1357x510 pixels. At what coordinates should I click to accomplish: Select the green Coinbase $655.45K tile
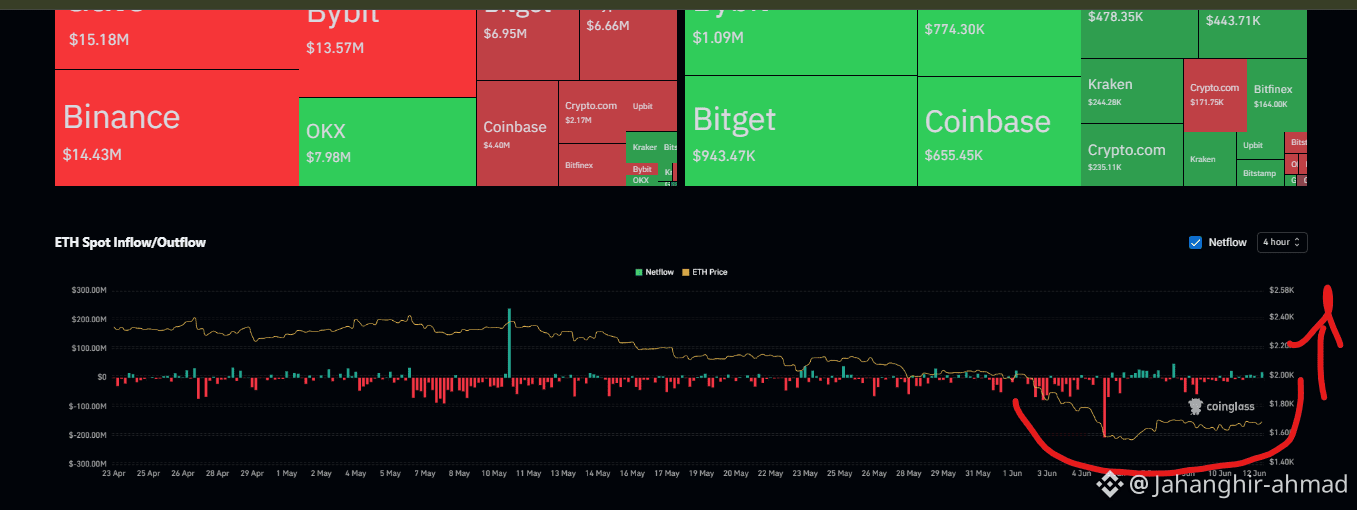click(998, 131)
